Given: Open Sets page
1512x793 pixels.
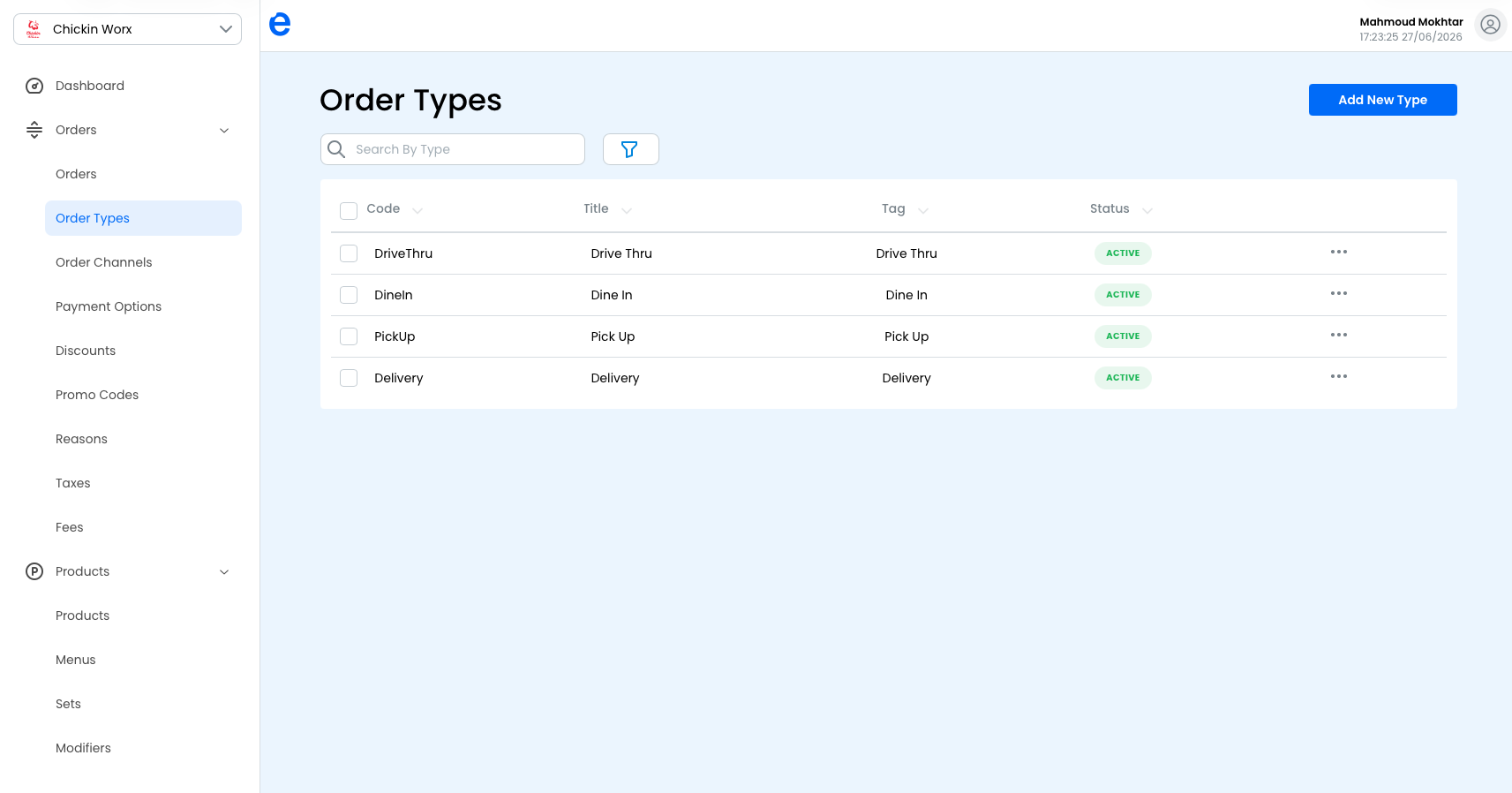Looking at the screenshot, I should (68, 704).
